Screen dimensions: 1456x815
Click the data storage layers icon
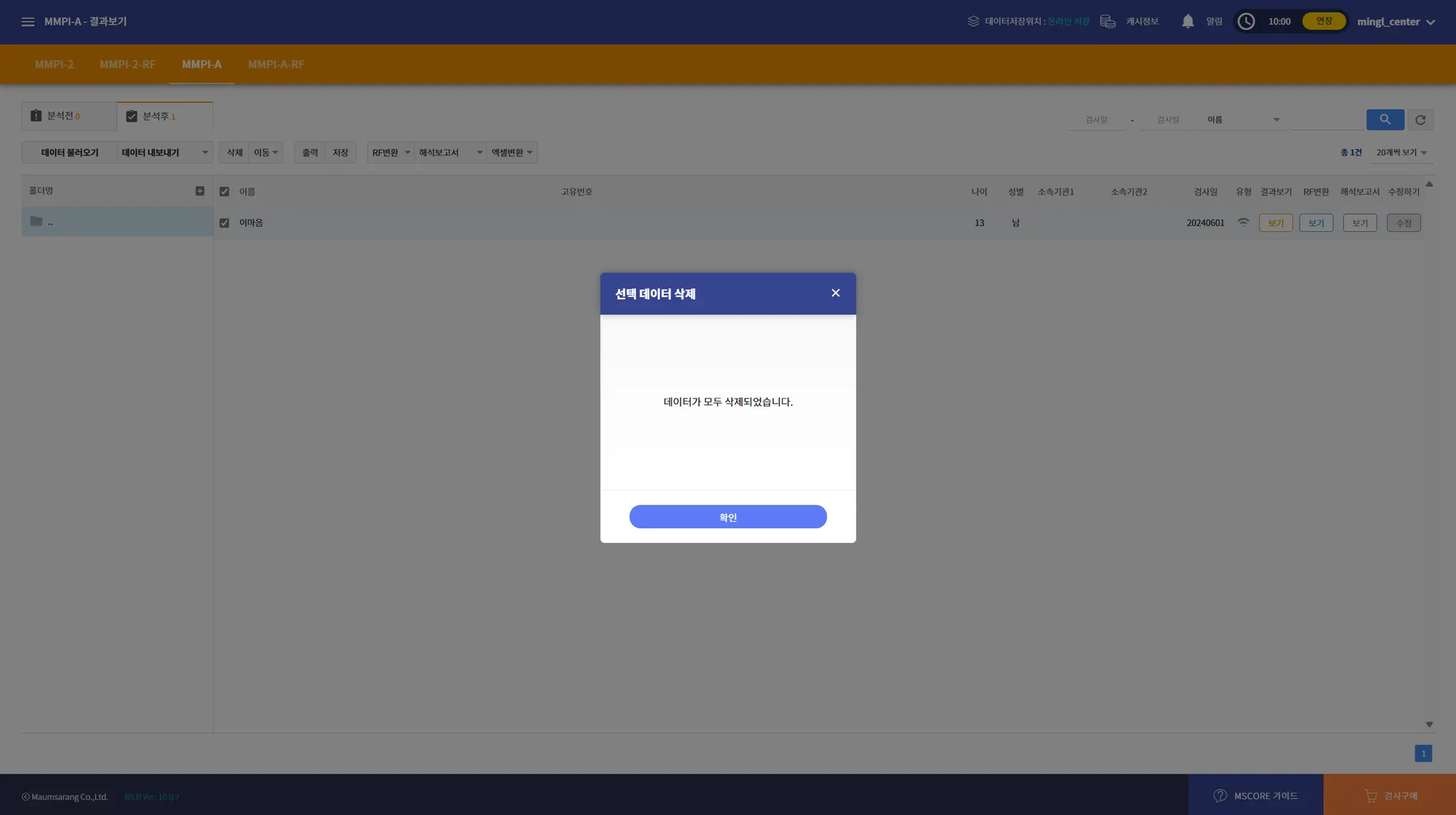pyautogui.click(x=973, y=21)
